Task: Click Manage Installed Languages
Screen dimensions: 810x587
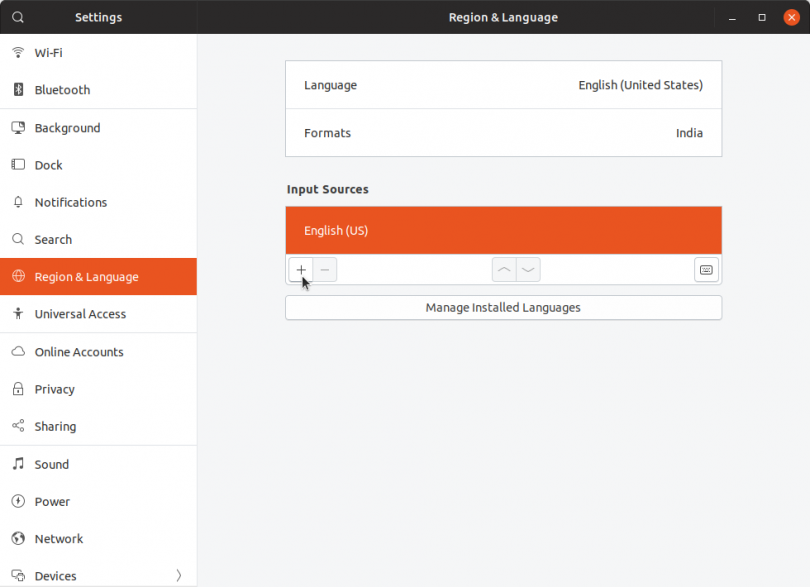Action: click(503, 307)
